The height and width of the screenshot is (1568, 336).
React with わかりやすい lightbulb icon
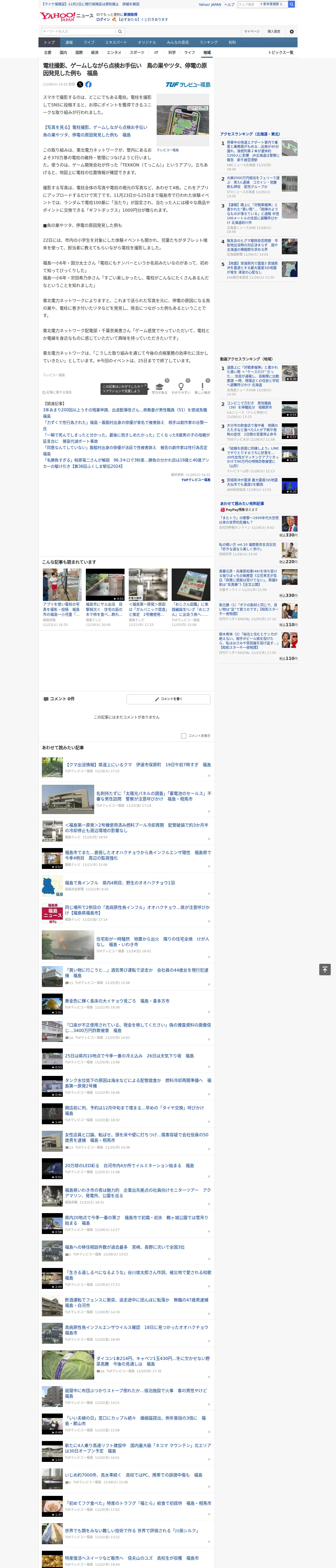coord(181,387)
